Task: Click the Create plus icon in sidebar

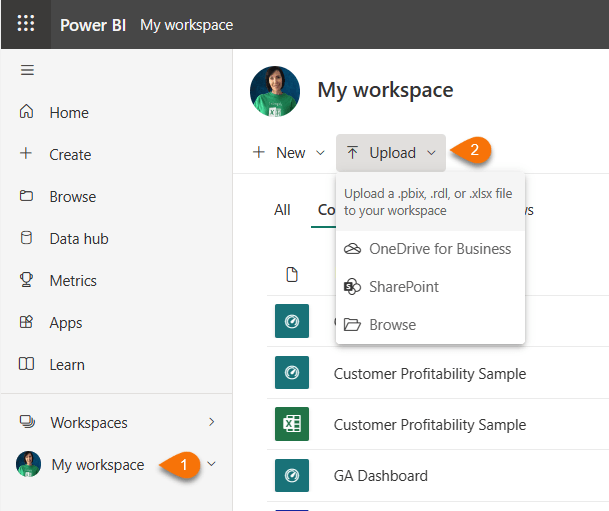Action: pos(26,153)
